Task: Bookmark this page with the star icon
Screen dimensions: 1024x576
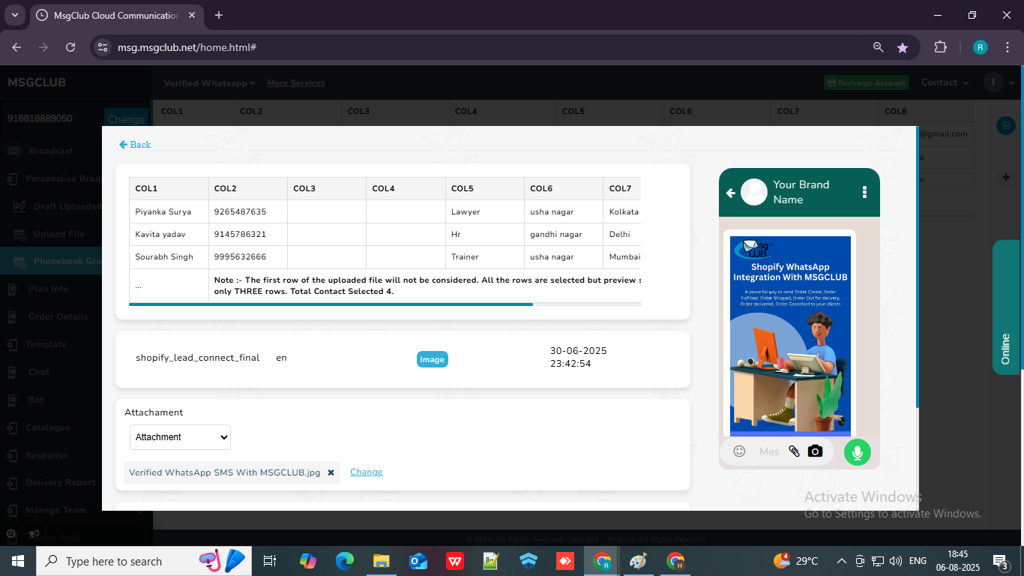Action: click(x=903, y=47)
